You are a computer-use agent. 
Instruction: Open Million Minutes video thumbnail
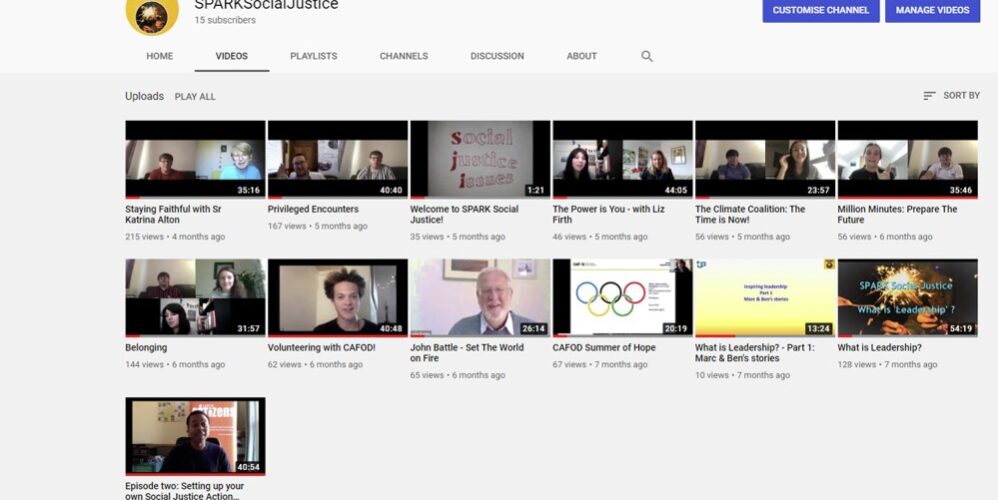click(908, 160)
